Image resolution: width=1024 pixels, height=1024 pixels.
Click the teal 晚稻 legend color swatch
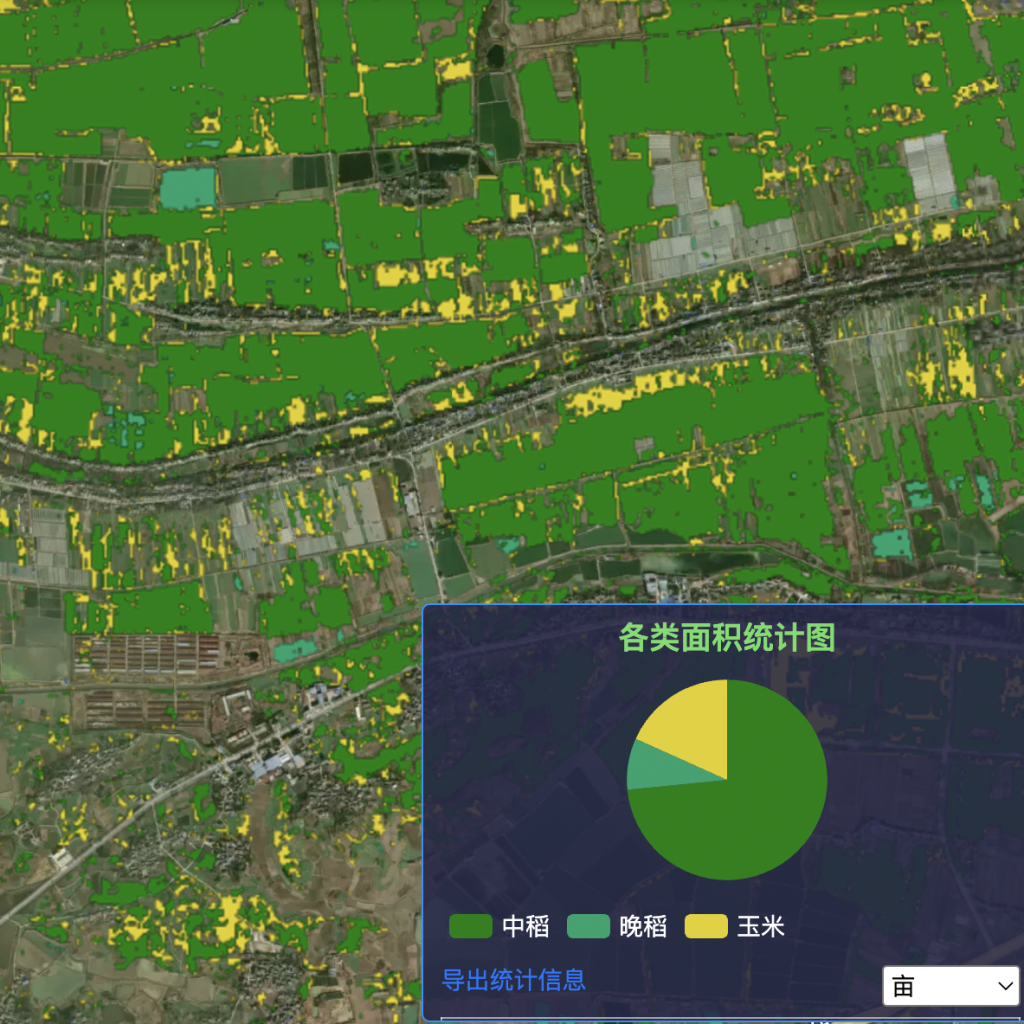coord(588,927)
